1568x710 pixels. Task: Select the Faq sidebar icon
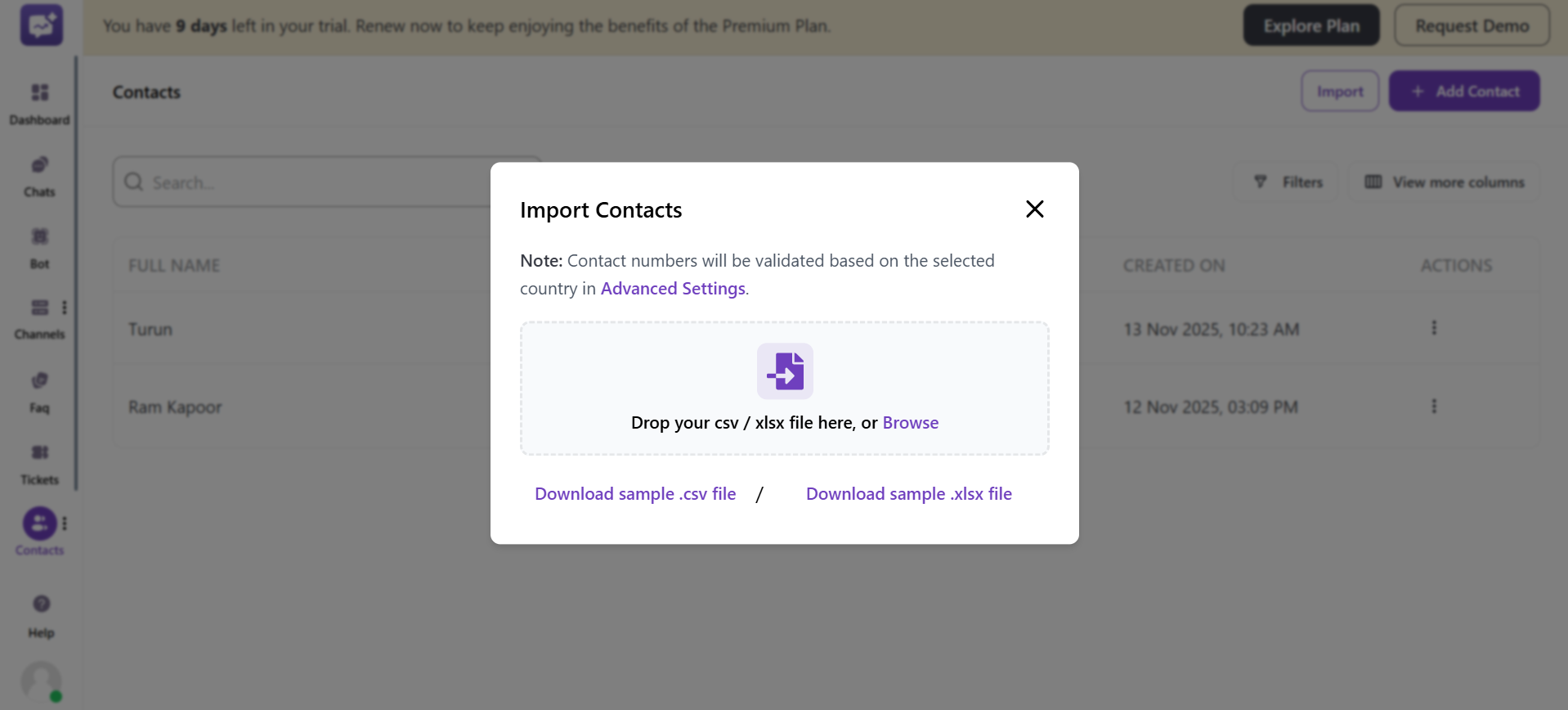point(39,380)
